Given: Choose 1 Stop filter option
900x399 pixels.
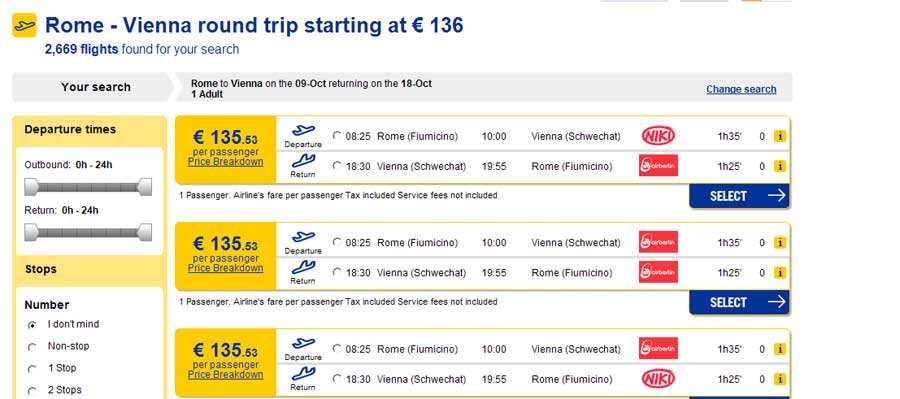Looking at the screenshot, I should click(32, 369).
